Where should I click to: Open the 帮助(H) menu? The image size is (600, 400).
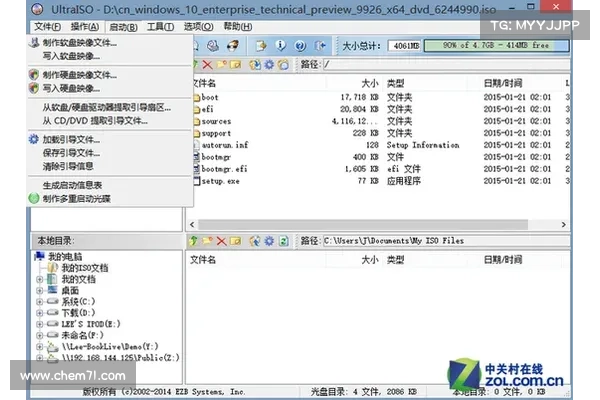(x=238, y=27)
